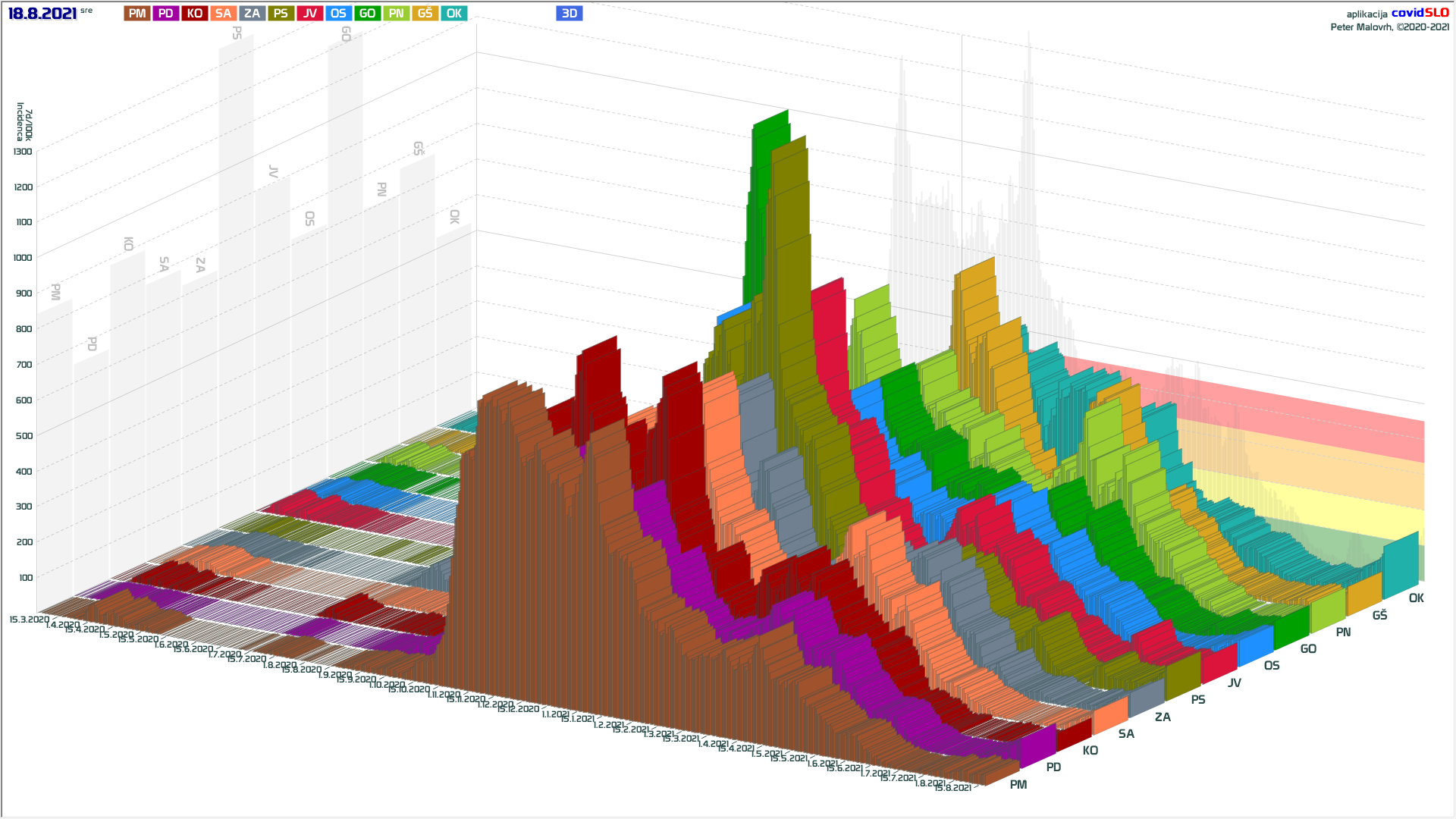The width and height of the screenshot is (1456, 819).
Task: Click the OK axis label on right
Action: 1416,598
